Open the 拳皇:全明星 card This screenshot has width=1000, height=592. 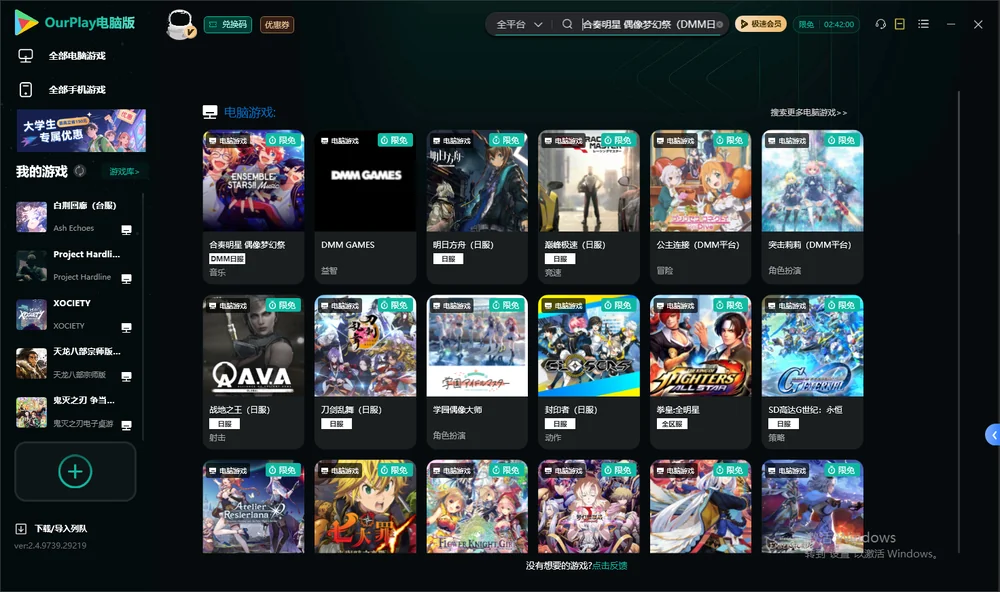(x=700, y=372)
